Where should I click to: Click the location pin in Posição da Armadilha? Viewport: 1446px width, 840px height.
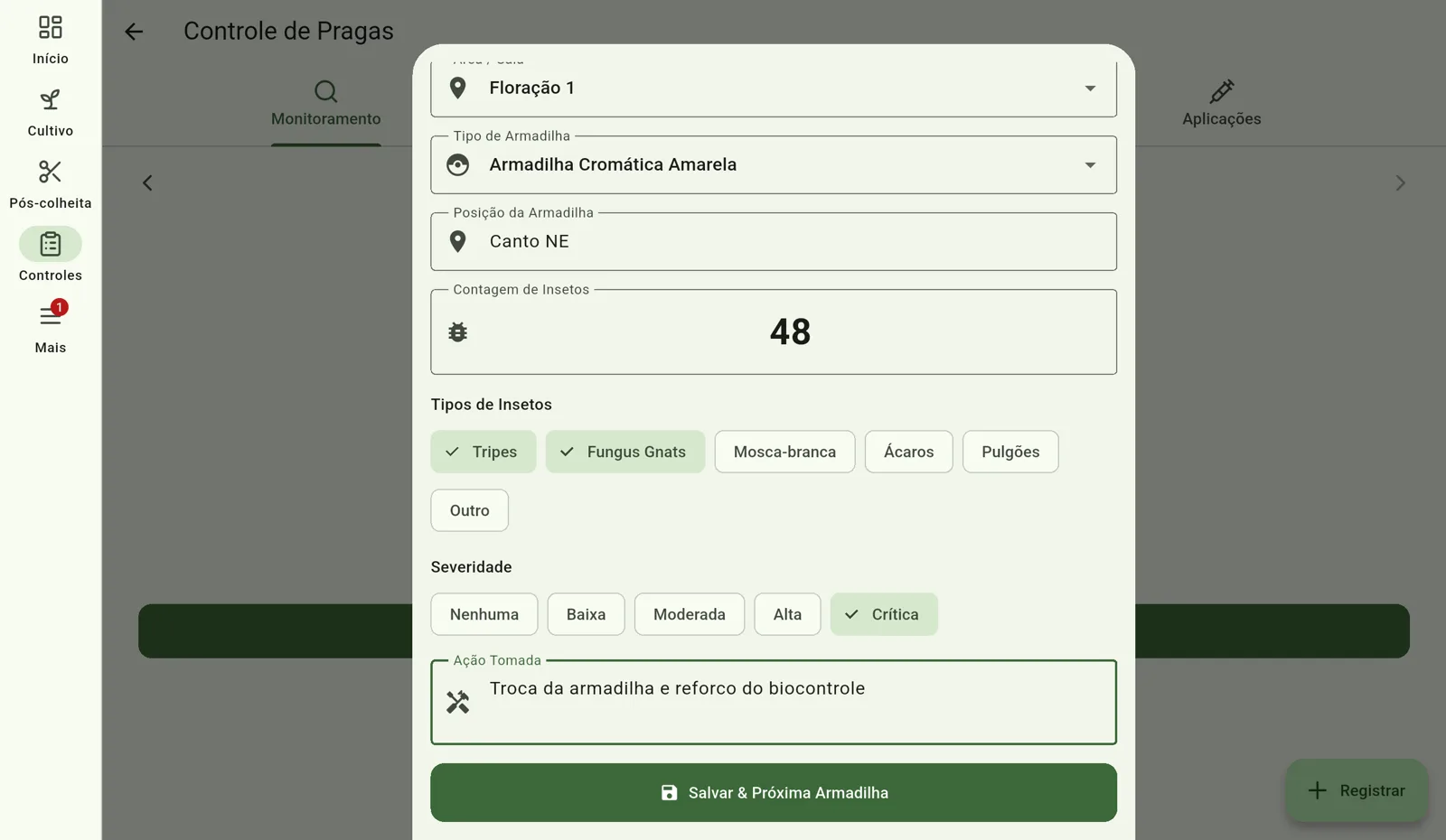click(458, 241)
